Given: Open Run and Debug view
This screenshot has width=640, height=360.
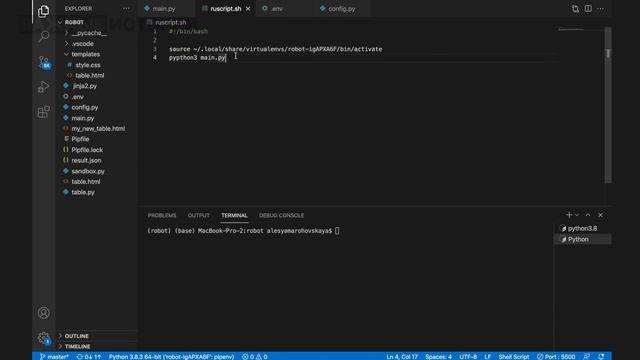Looking at the screenshot, I should (44, 87).
